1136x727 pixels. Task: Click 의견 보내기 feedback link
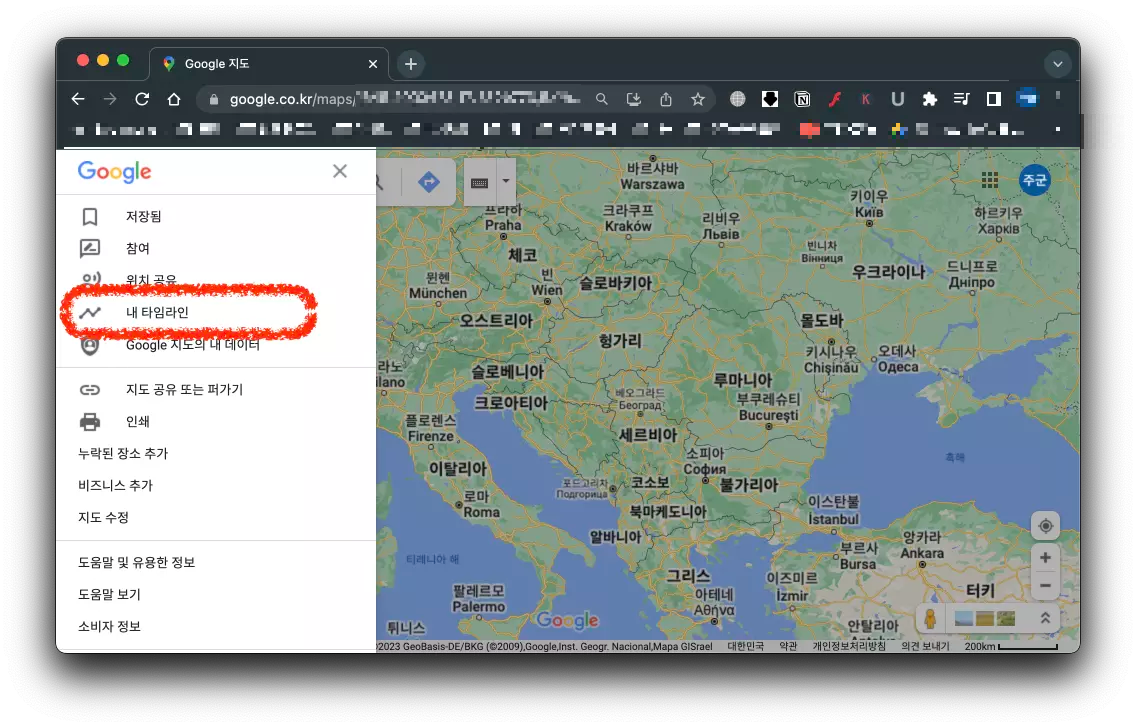[x=925, y=647]
